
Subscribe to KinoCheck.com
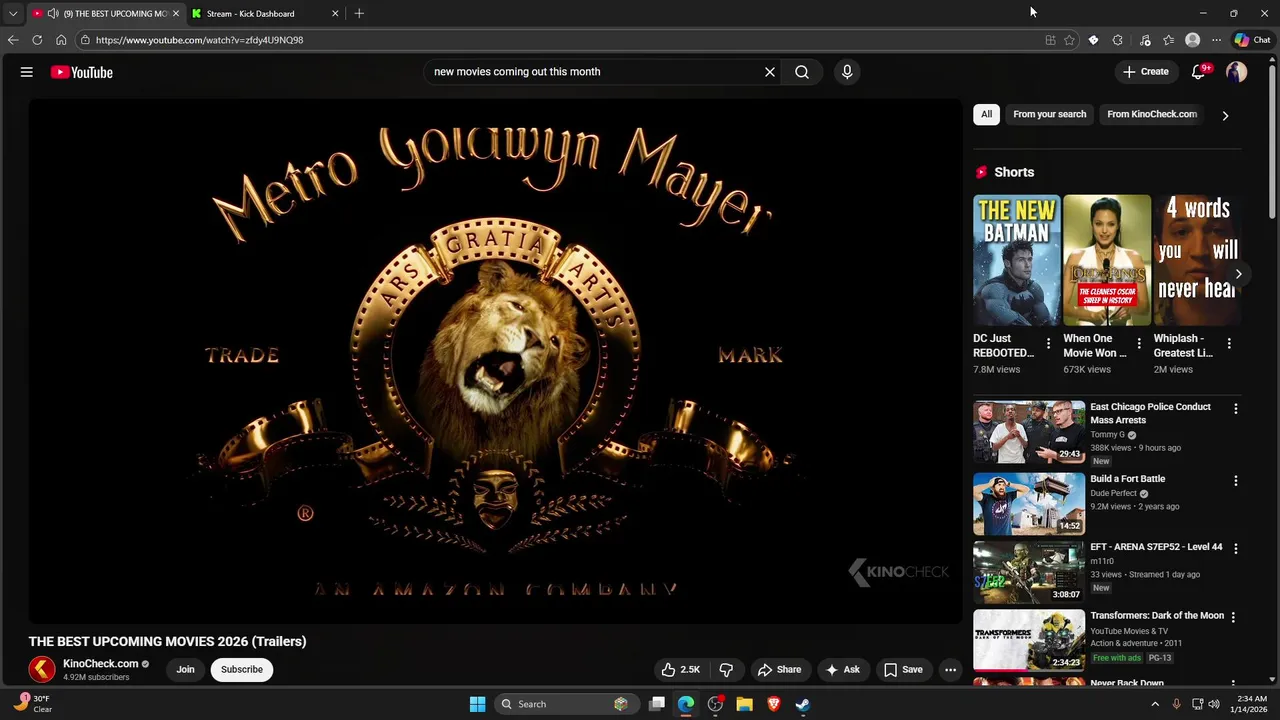click(x=242, y=670)
